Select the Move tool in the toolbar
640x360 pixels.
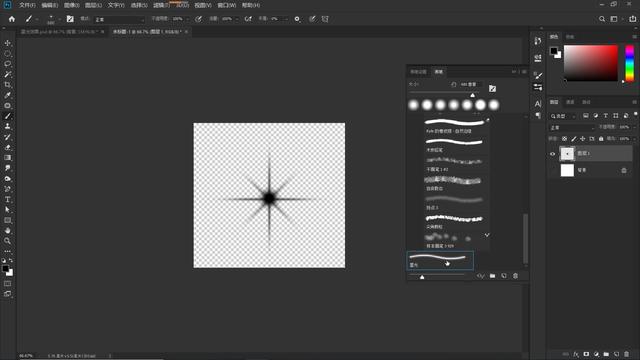pyautogui.click(x=7, y=43)
